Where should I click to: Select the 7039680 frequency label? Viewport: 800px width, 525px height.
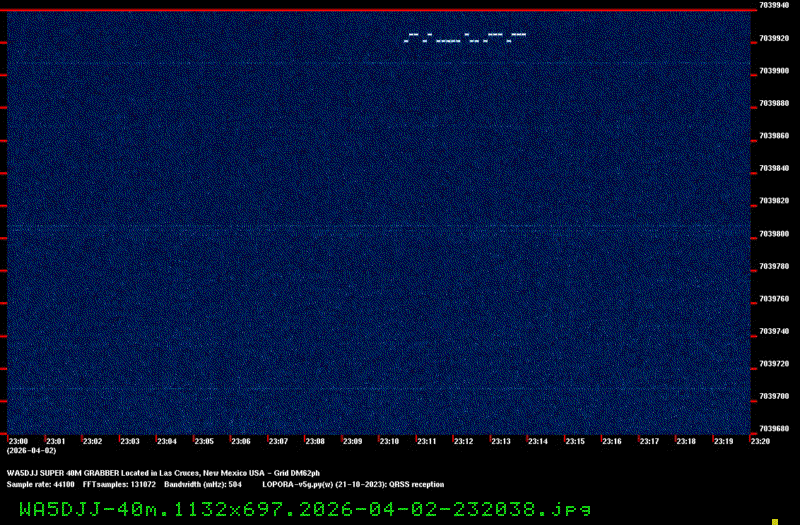click(774, 429)
